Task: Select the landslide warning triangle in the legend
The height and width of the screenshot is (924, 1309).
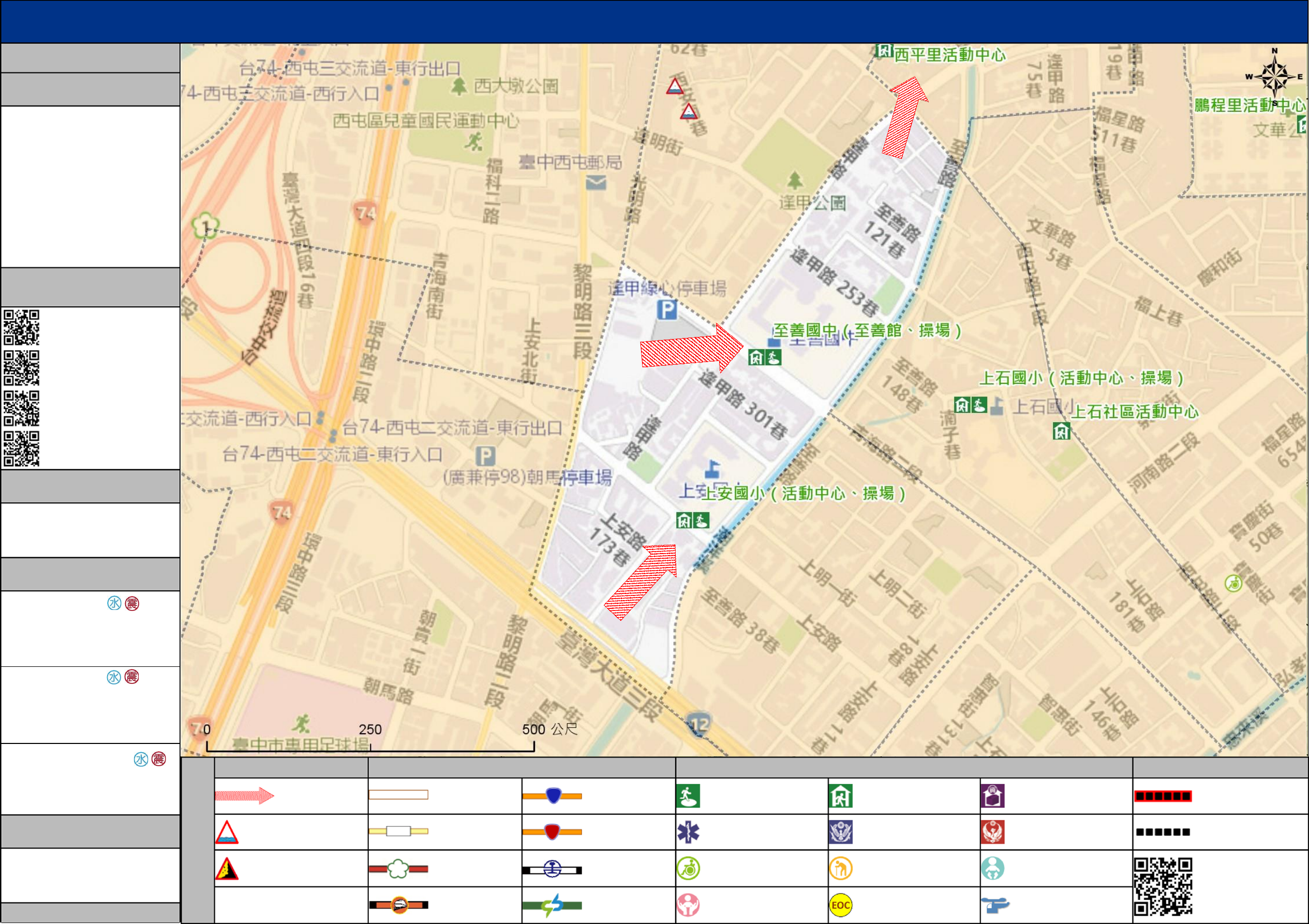Action: [226, 869]
